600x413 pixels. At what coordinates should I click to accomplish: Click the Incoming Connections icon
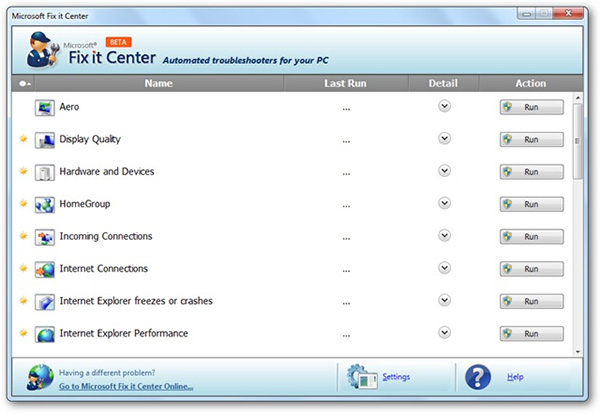[45, 237]
